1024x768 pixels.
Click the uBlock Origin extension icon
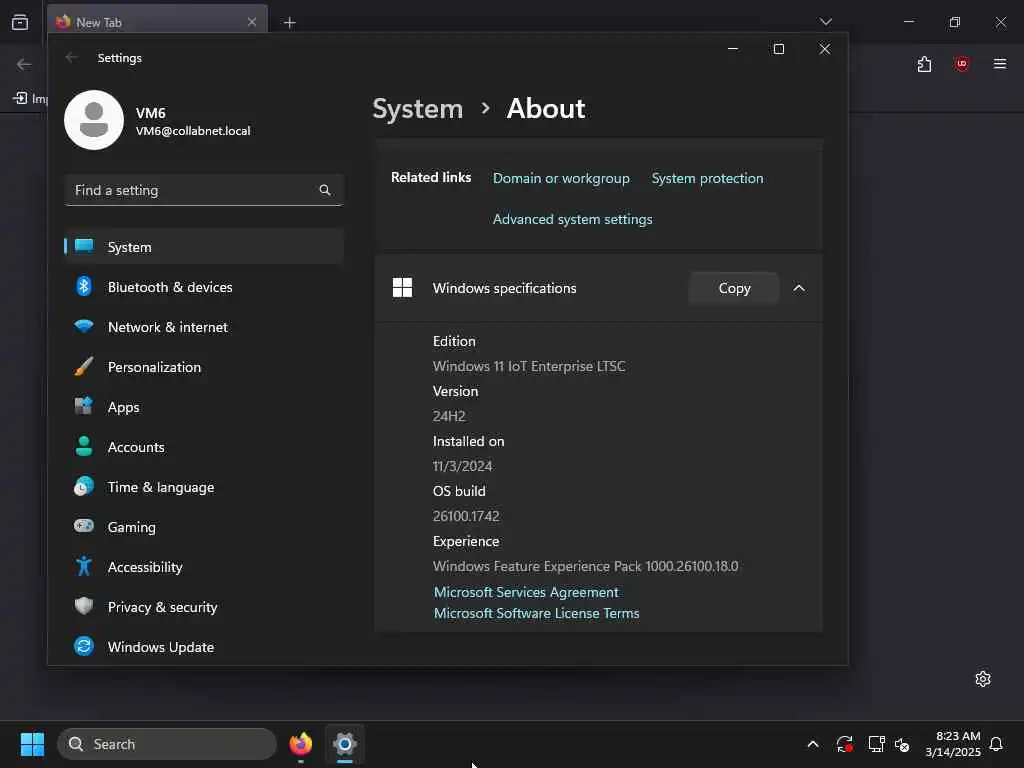coord(961,64)
